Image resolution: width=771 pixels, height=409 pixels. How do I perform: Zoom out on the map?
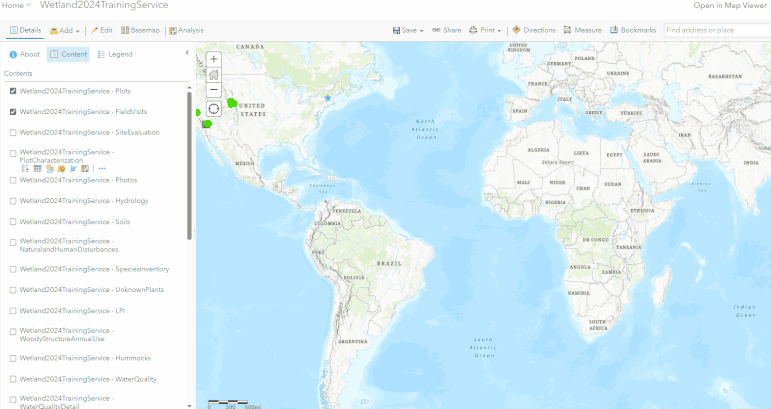pos(213,90)
